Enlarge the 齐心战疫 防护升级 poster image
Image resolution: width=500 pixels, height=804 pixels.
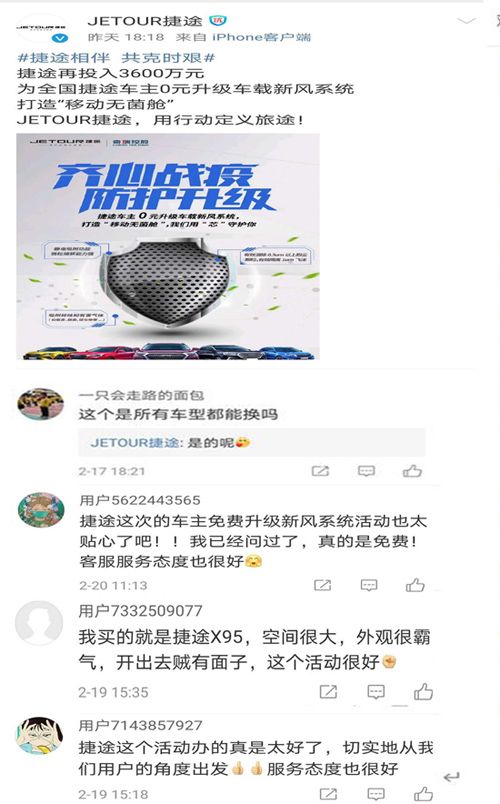[x=168, y=246]
